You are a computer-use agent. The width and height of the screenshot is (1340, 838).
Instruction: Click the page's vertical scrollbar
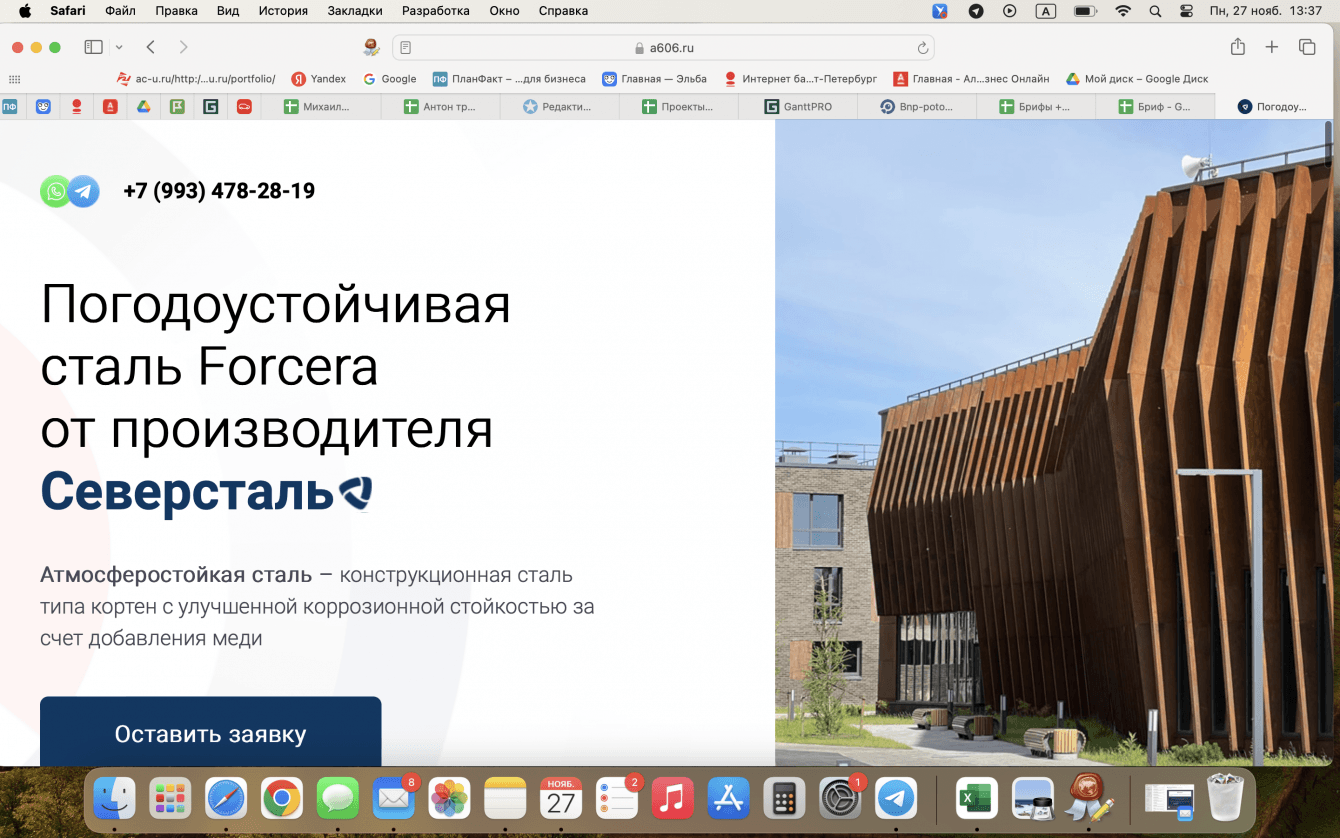(x=1329, y=145)
